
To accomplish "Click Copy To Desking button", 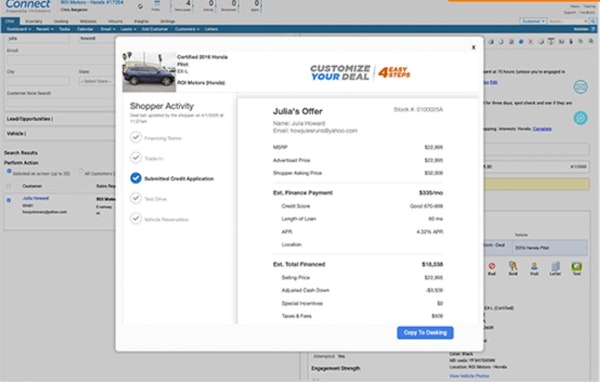I will (x=425, y=333).
